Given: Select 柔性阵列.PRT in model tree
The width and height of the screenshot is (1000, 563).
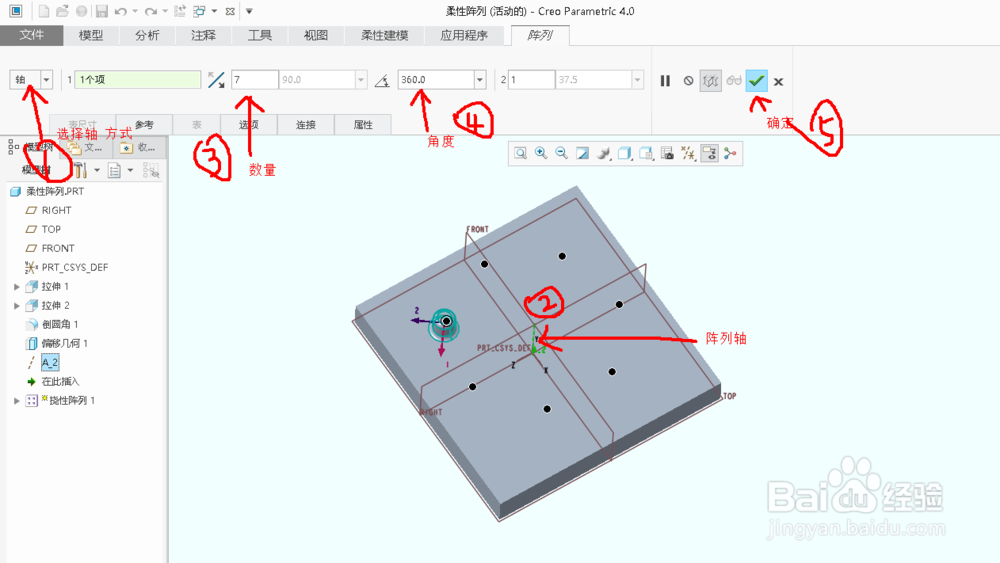Looking at the screenshot, I should [x=54, y=191].
